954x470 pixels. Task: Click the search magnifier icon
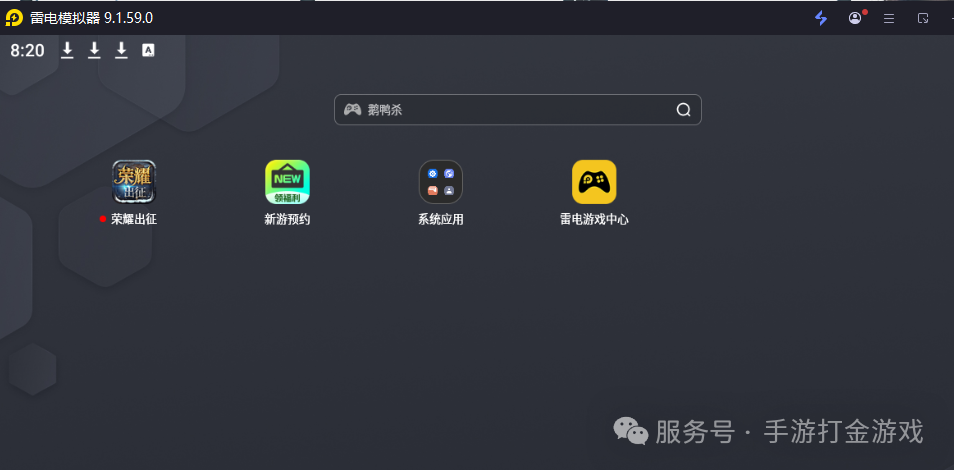[683, 110]
